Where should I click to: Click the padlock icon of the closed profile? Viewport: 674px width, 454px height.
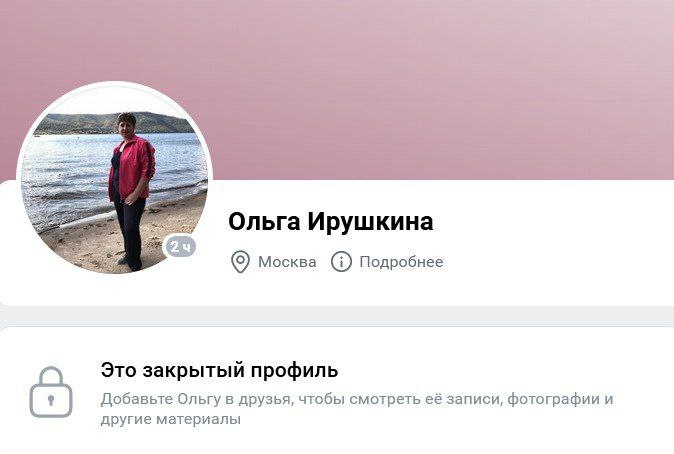click(x=51, y=392)
